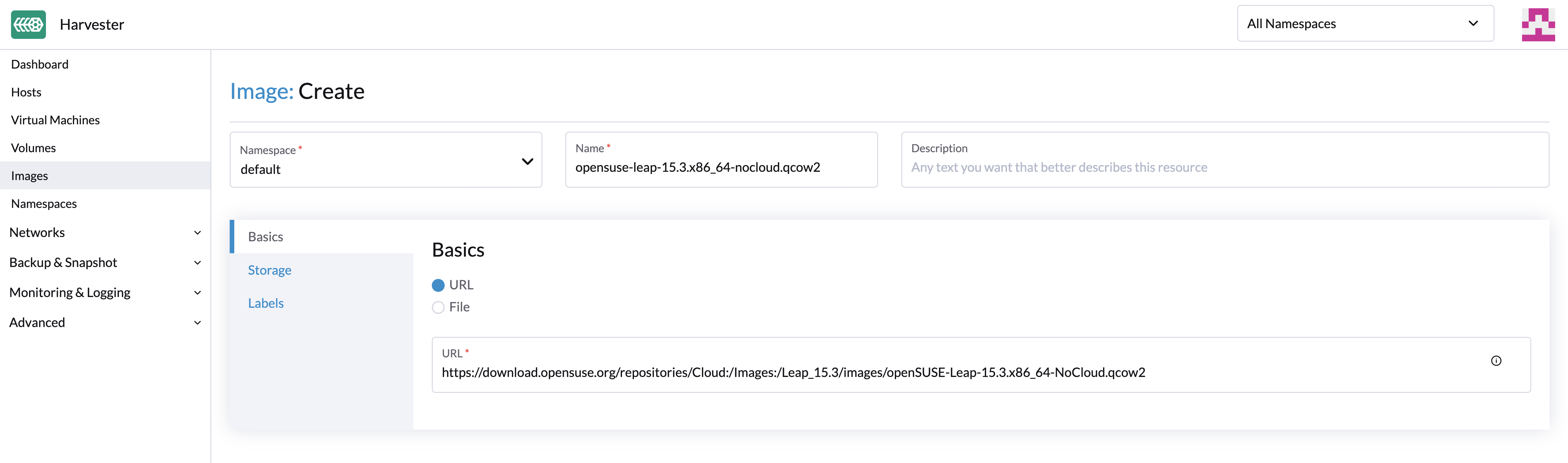Choose File as the image source
The height and width of the screenshot is (463, 1568).
[438, 307]
